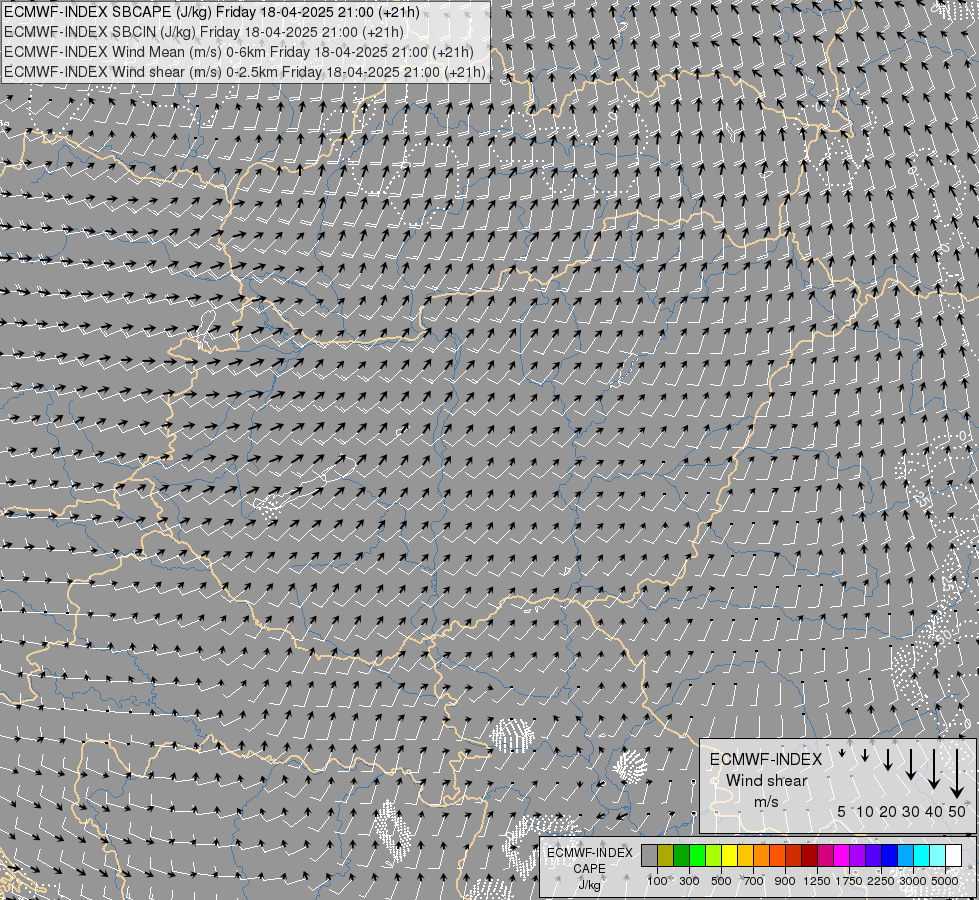Image resolution: width=979 pixels, height=900 pixels.
Task: Click the 50 m/s wind shear legend arrow
Action: point(957,773)
